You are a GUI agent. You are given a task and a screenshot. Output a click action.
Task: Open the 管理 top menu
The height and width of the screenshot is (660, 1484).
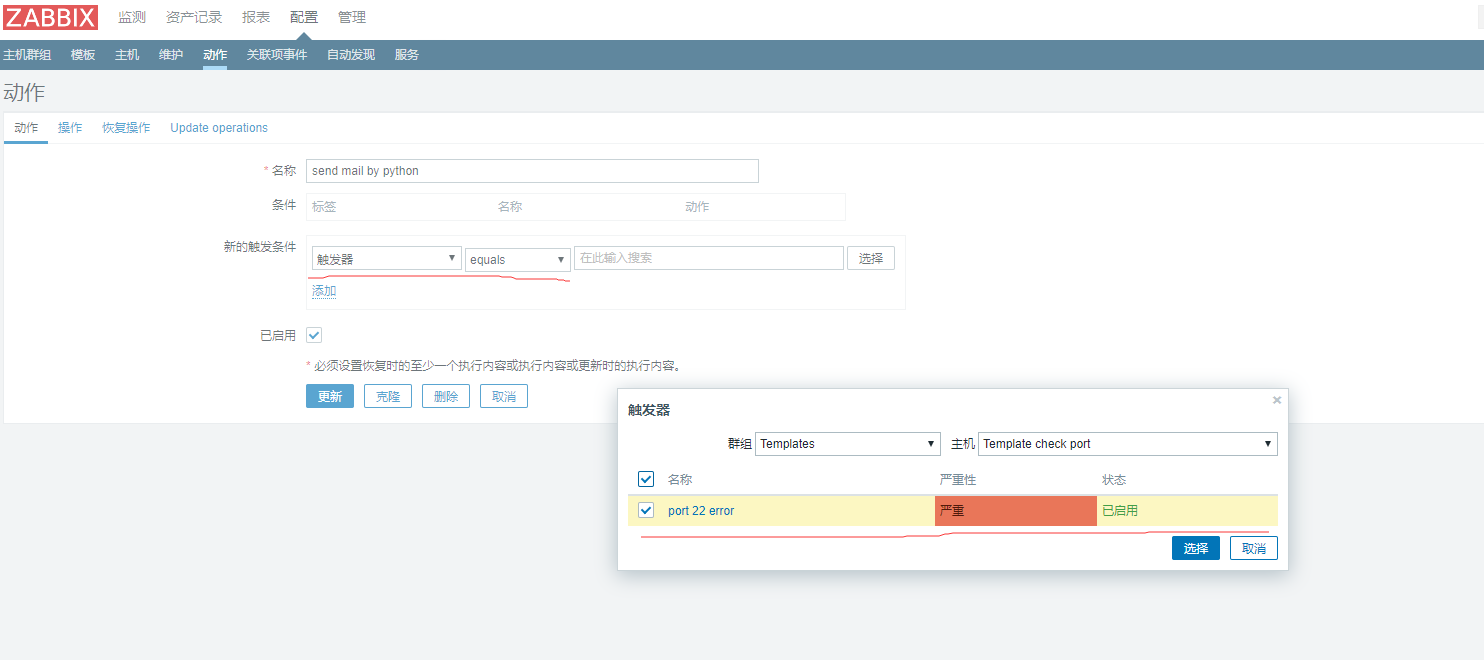tap(352, 18)
